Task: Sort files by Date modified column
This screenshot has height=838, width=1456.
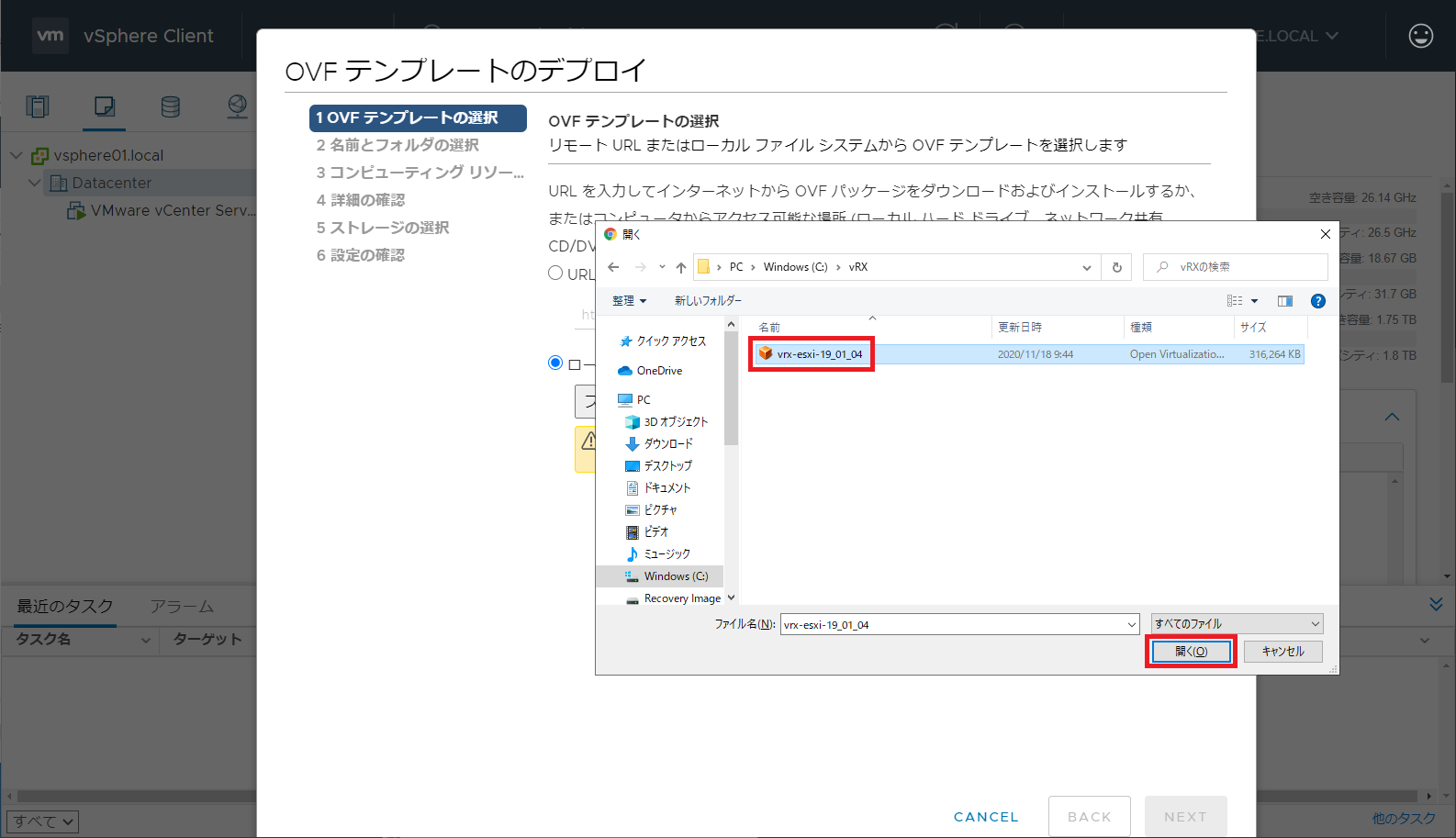Action: (x=1020, y=328)
